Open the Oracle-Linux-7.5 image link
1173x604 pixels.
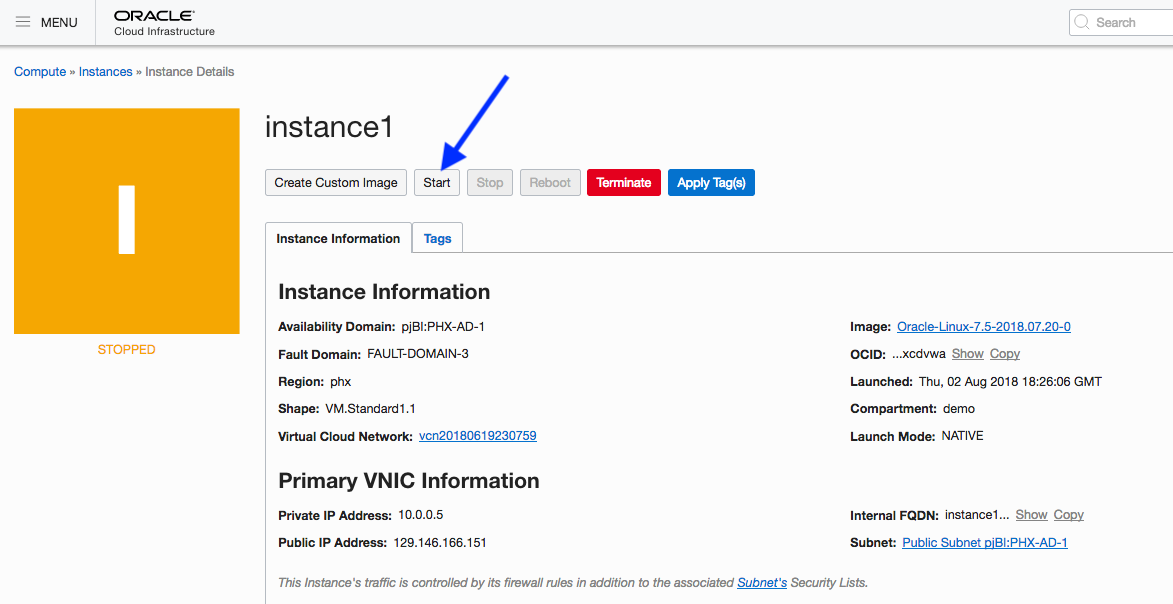(x=983, y=327)
